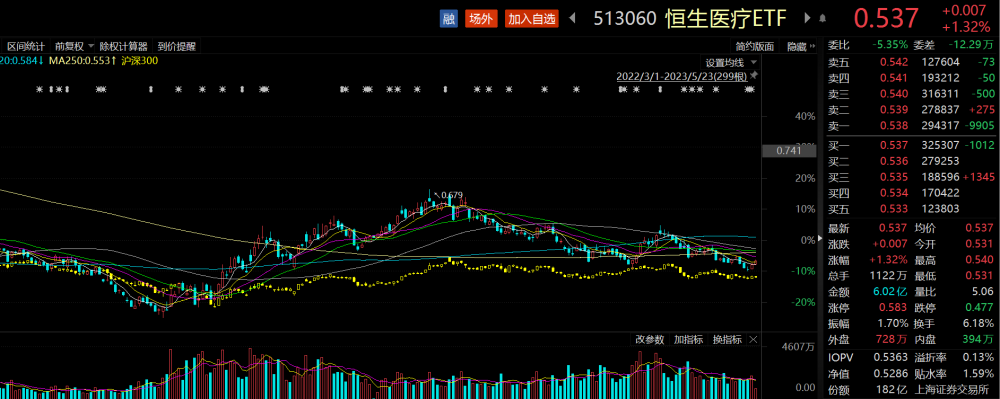Select the 买三 bid row at 0.535
The height and width of the screenshot is (399, 1000).
(912, 178)
